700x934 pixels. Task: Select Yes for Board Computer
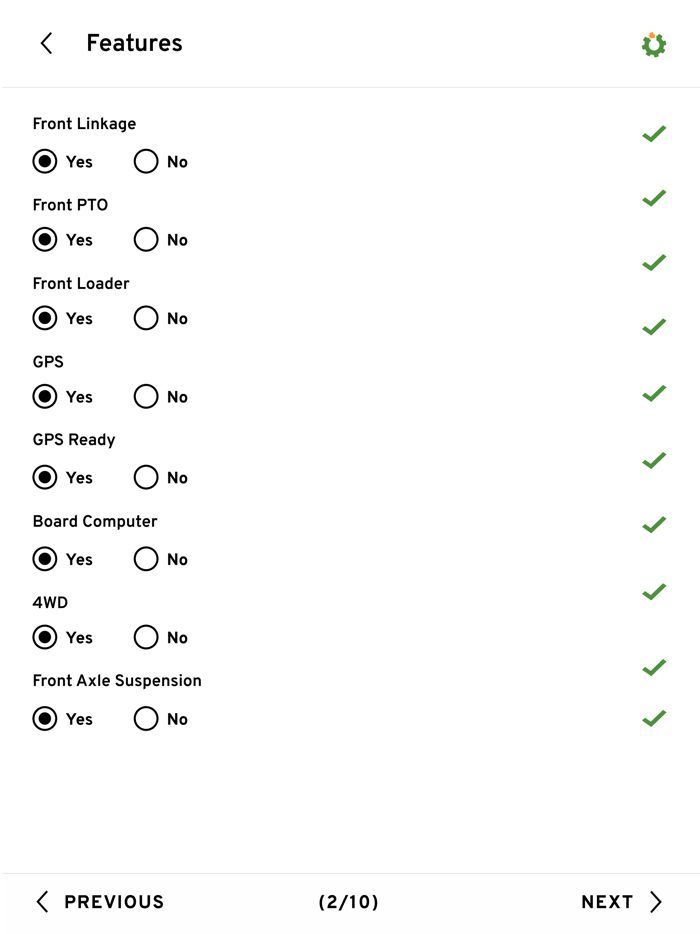45,559
